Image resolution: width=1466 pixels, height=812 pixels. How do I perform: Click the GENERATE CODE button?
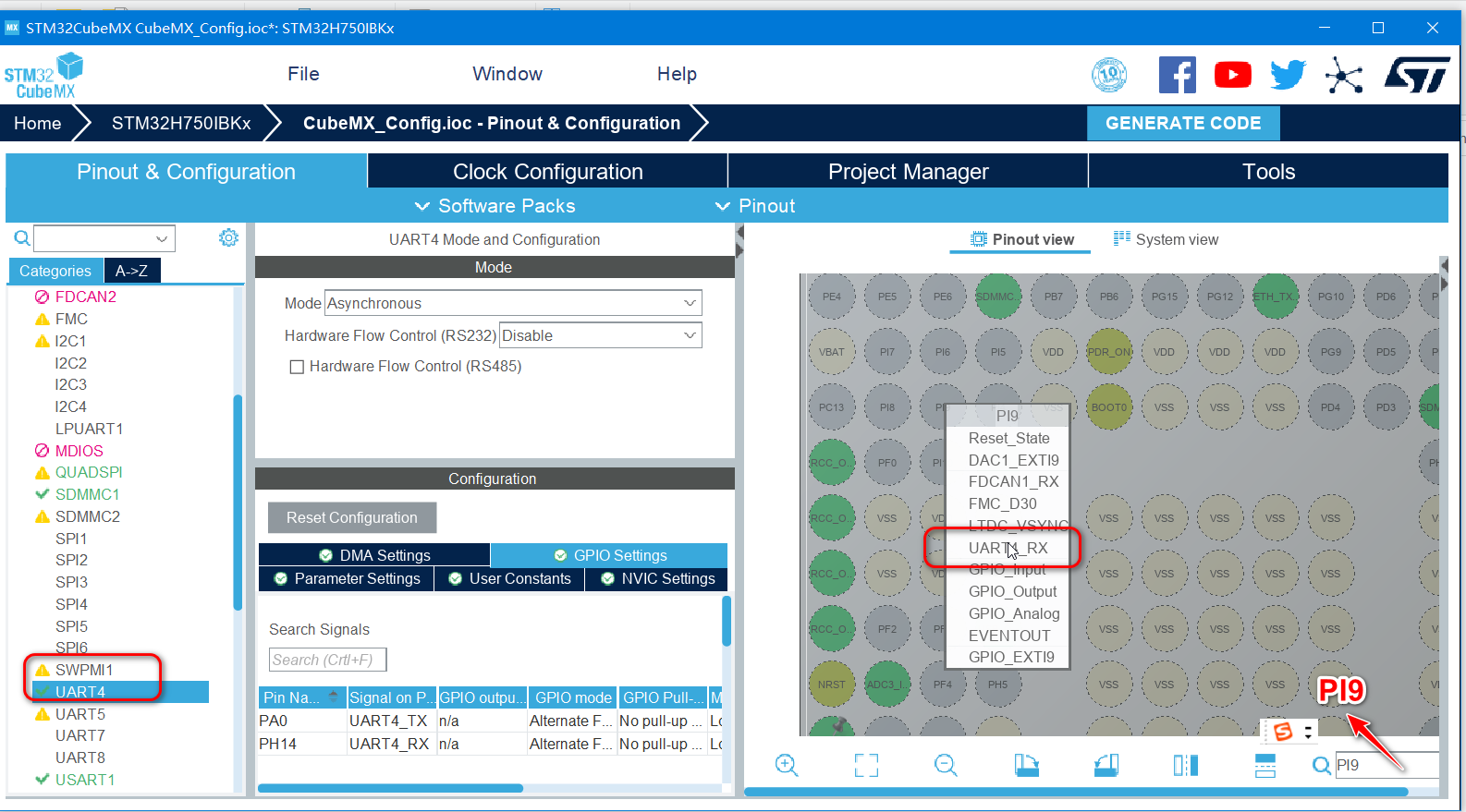pyautogui.click(x=1183, y=123)
